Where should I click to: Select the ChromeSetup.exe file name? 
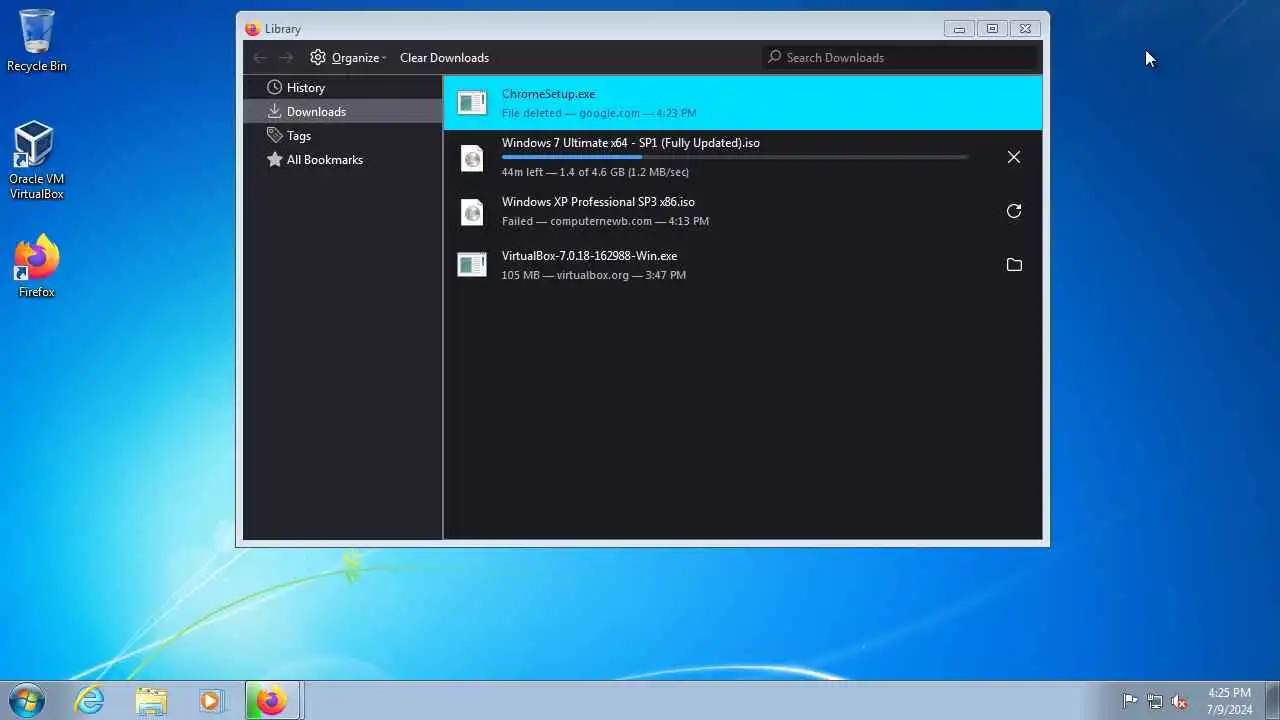548,94
